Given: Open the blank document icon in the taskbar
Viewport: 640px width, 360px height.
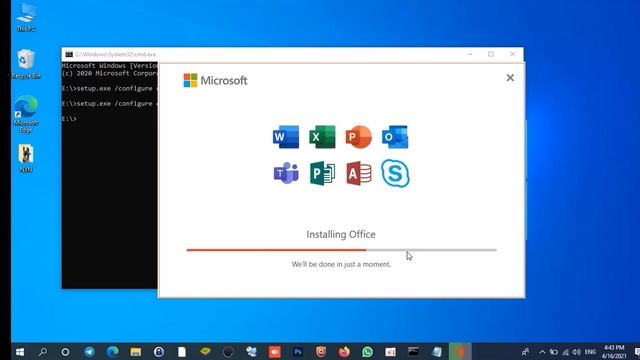Looking at the screenshot, I should [182, 352].
